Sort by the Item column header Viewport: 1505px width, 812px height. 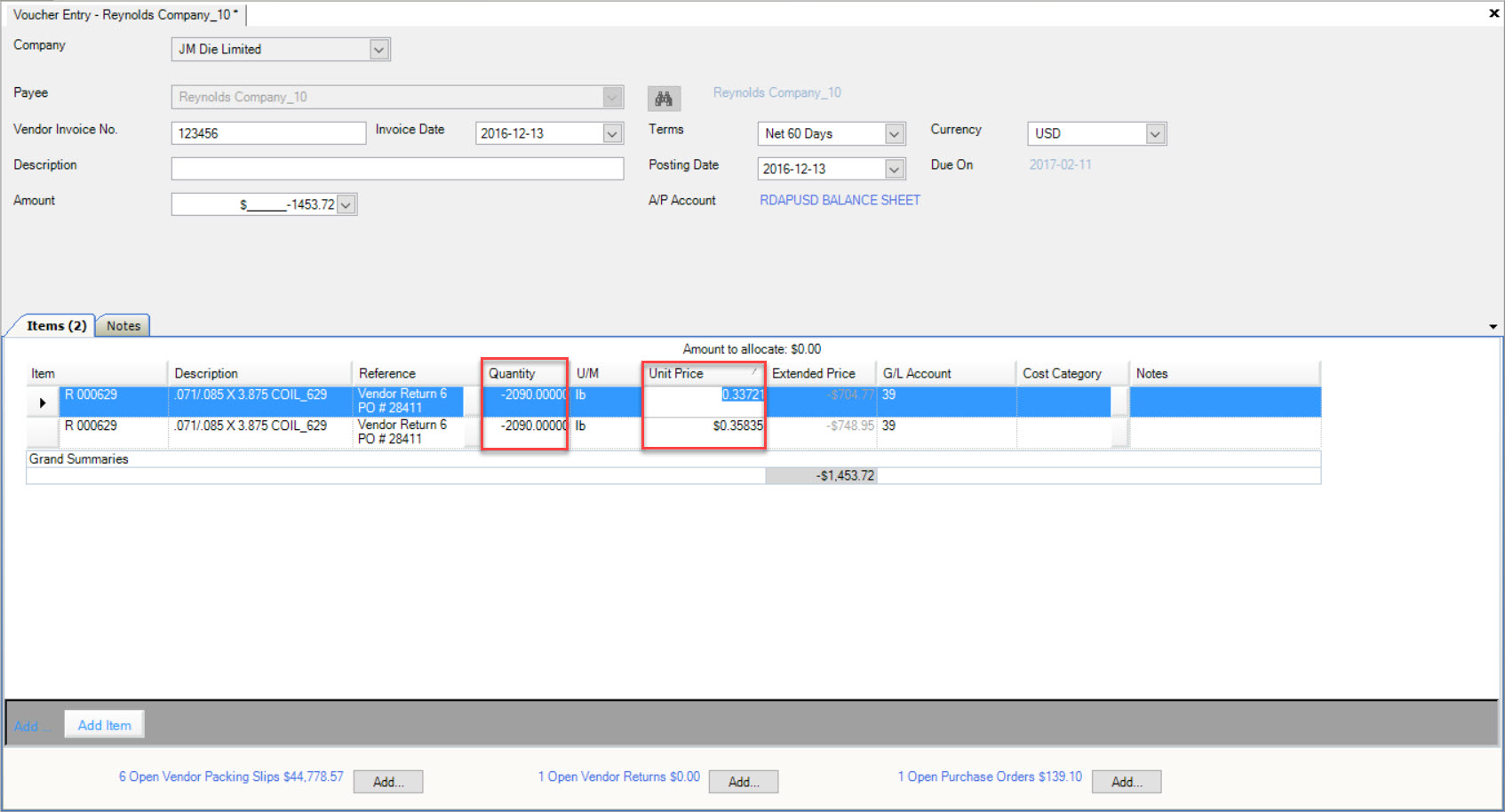point(96,373)
